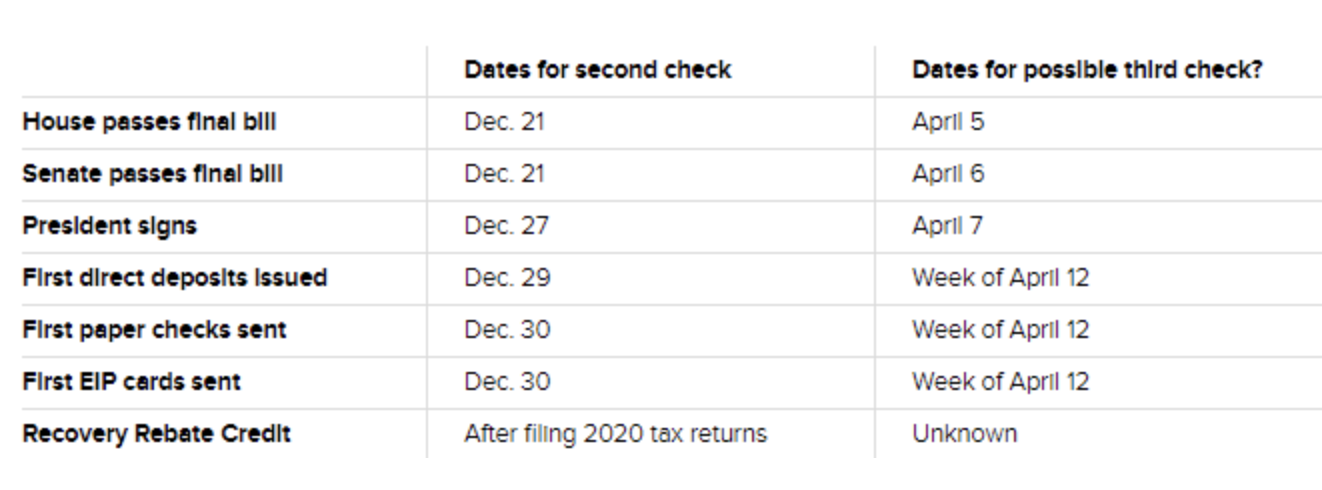Click the 'President signs' row label
This screenshot has width=1322, height=490.
(109, 226)
